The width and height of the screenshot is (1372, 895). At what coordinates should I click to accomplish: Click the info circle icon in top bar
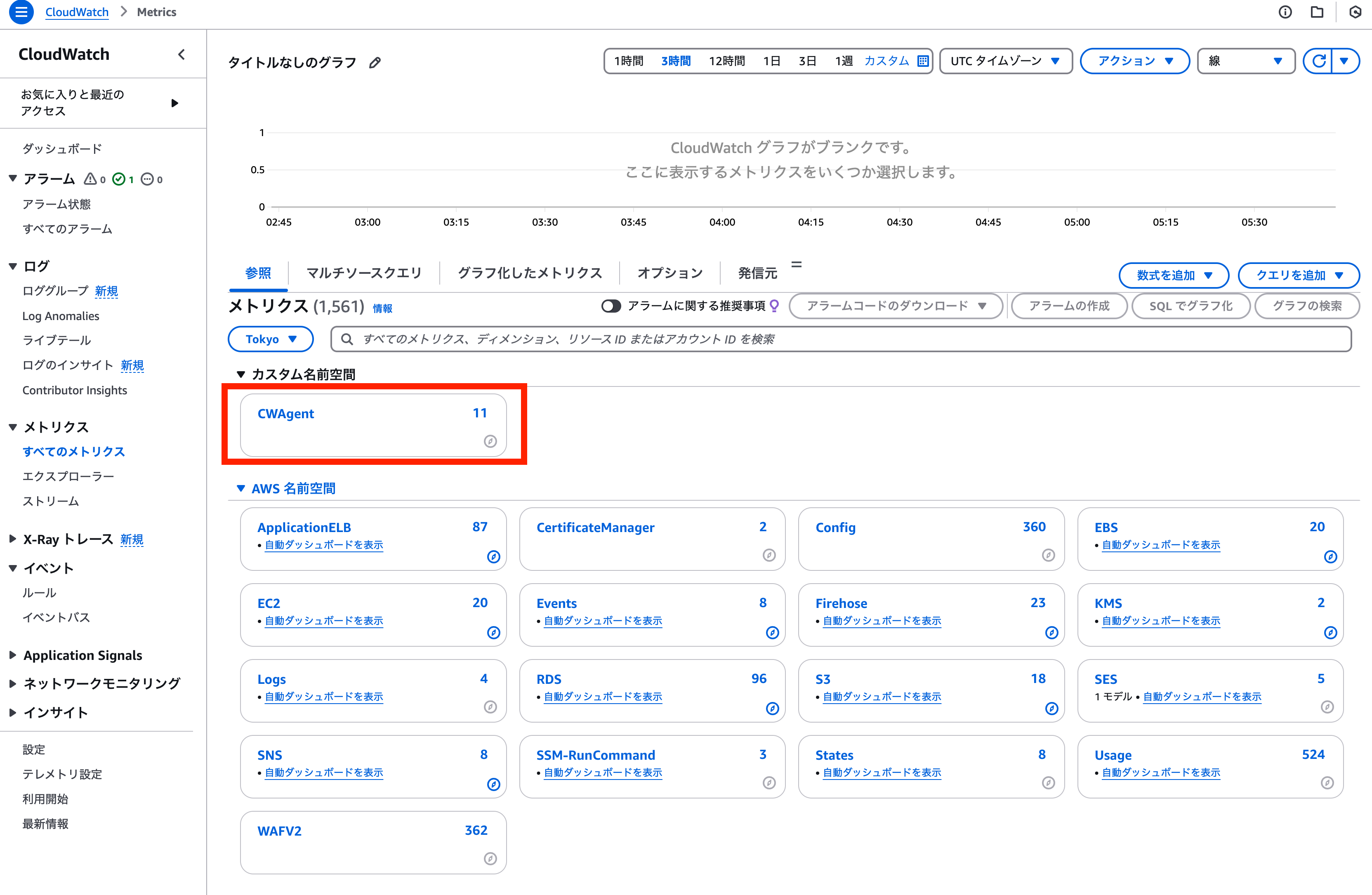pyautogui.click(x=1285, y=12)
